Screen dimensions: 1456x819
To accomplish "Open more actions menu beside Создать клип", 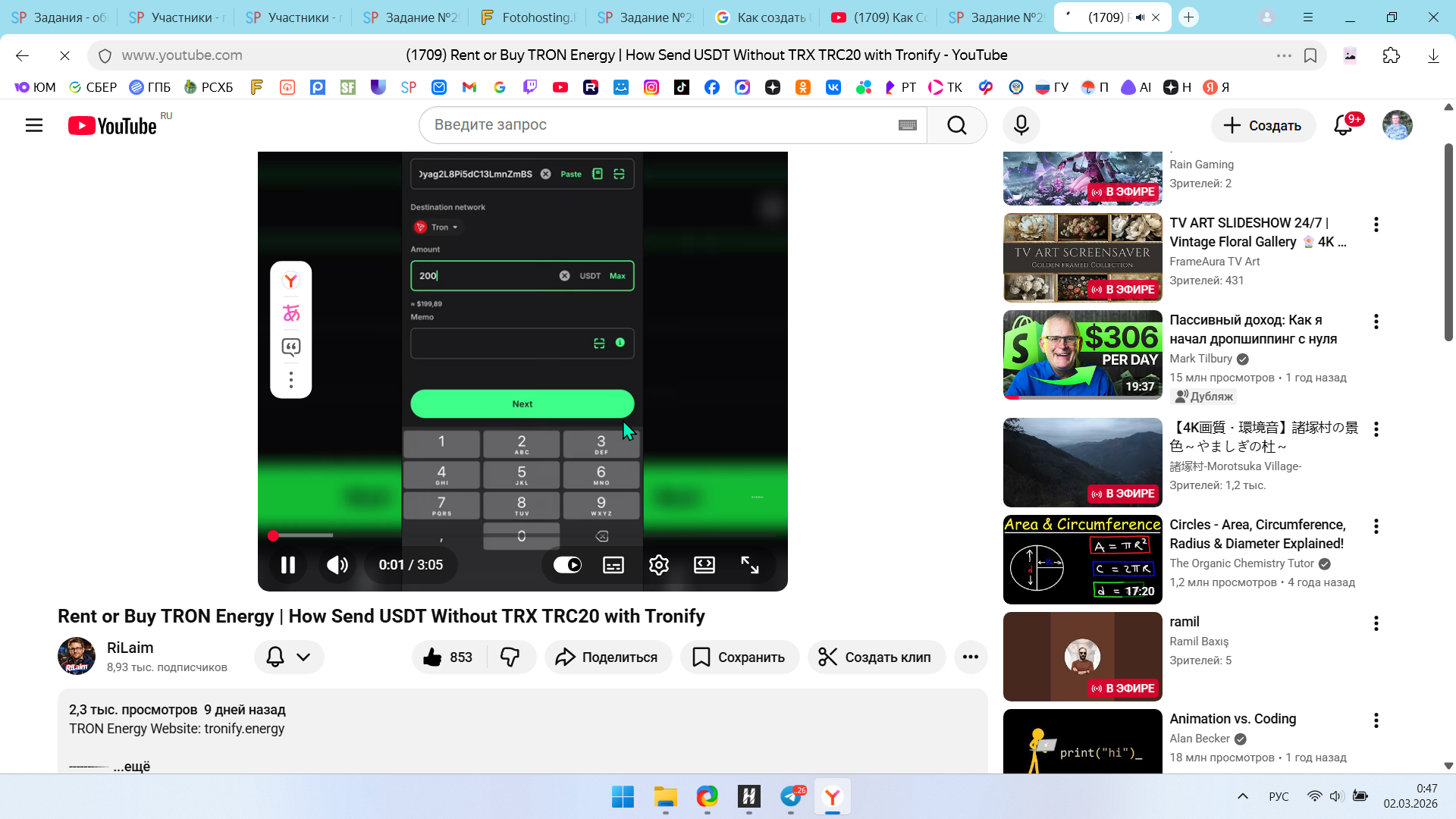I will [x=970, y=657].
